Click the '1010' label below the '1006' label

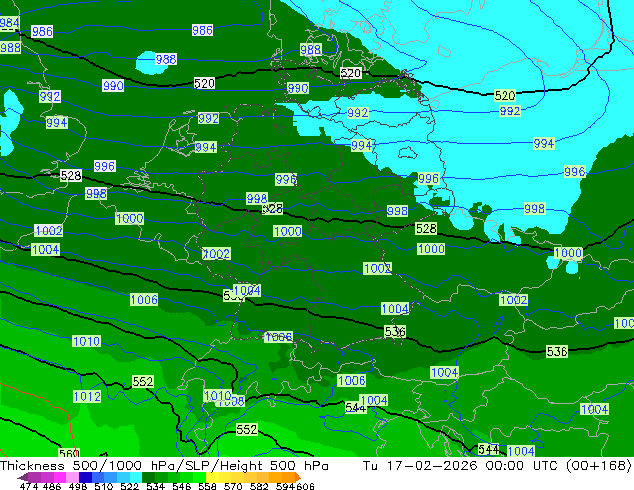[x=86, y=341]
